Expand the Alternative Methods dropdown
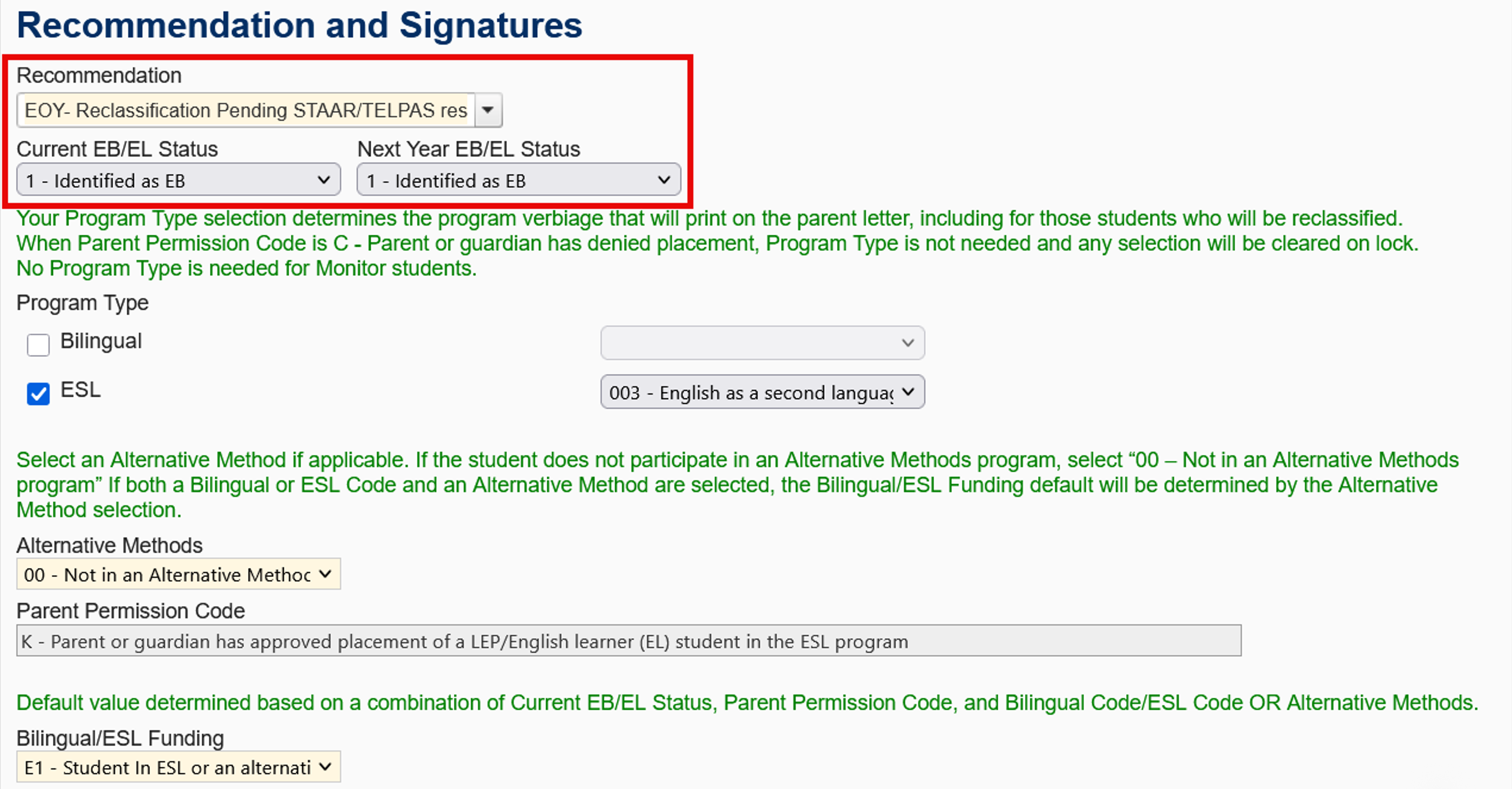Screen dimensions: 1512x789 coord(178,574)
